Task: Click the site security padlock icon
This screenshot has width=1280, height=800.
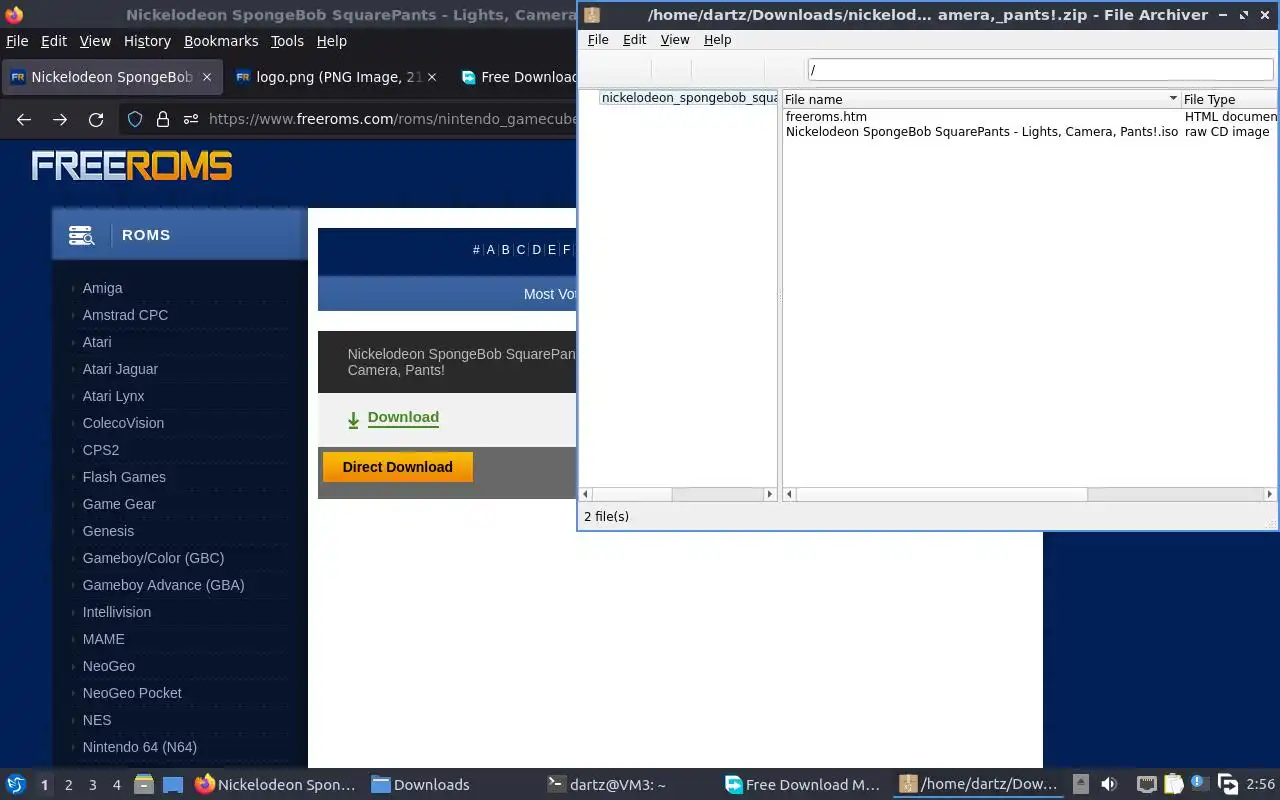Action: tap(163, 119)
